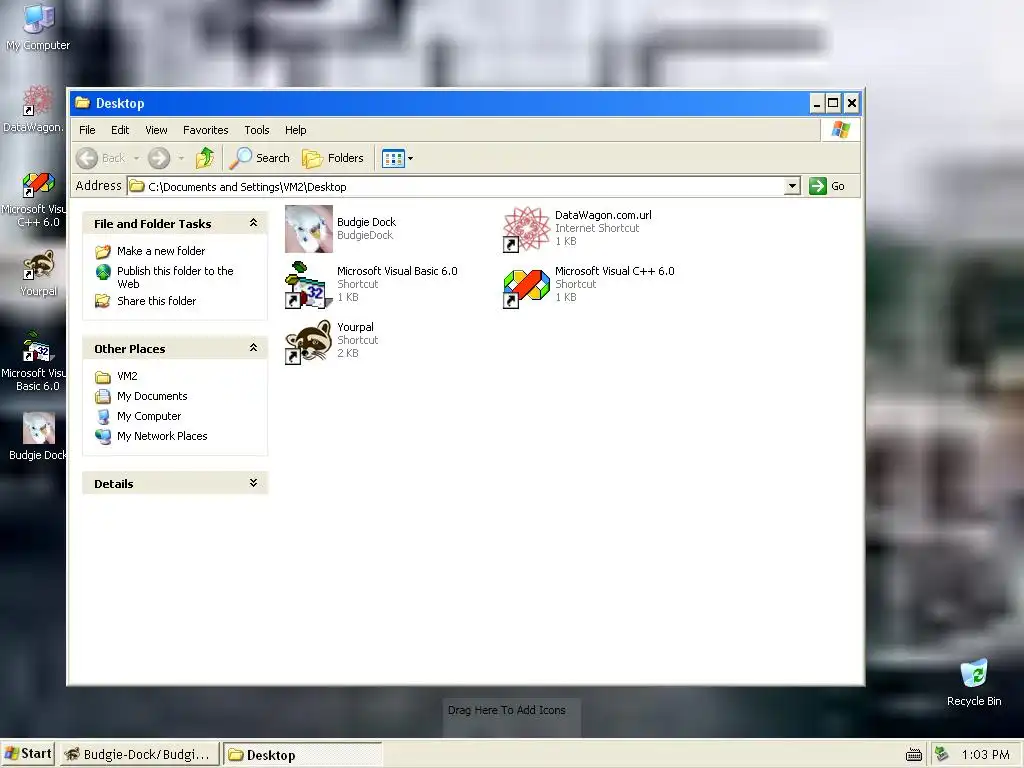Select the Yourpal desktop shortcut
Viewport: 1024px width, 768px height.
click(39, 274)
